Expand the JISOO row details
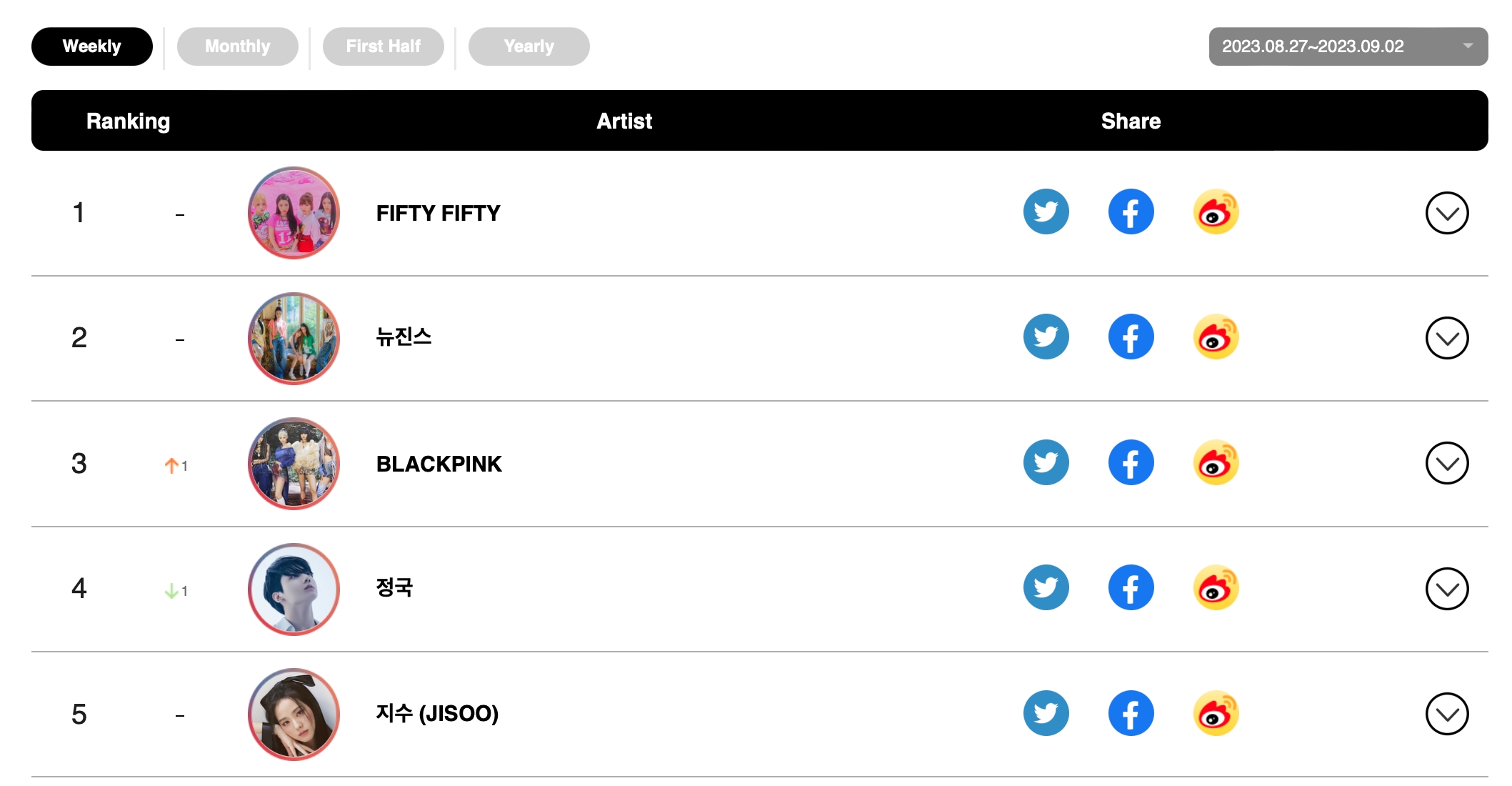Viewport: 1512px width, 786px height. coord(1446,714)
